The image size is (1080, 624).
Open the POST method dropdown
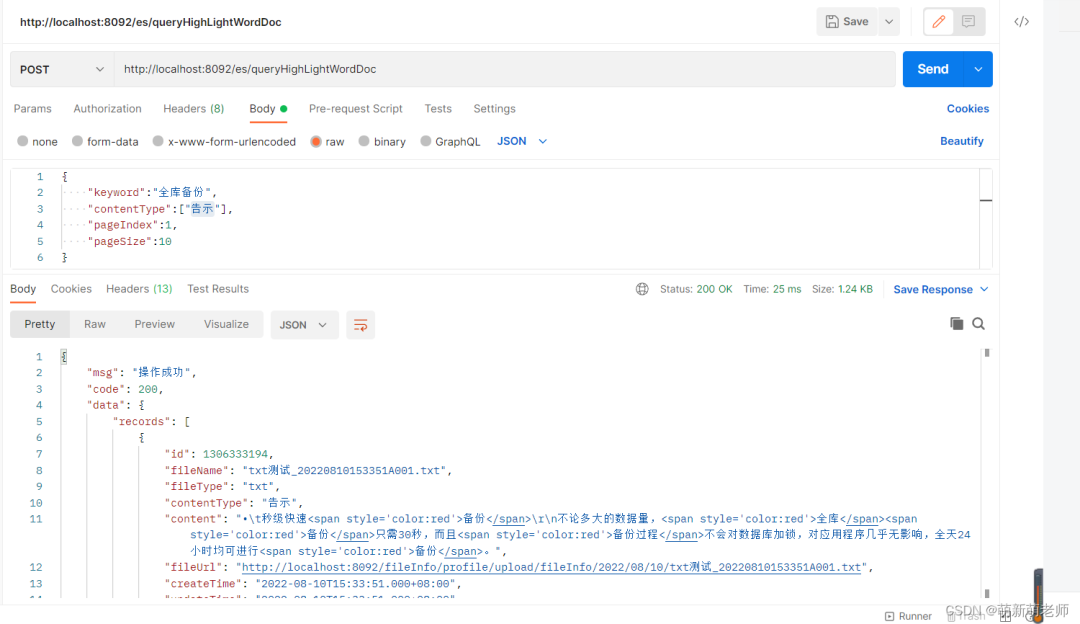click(60, 69)
